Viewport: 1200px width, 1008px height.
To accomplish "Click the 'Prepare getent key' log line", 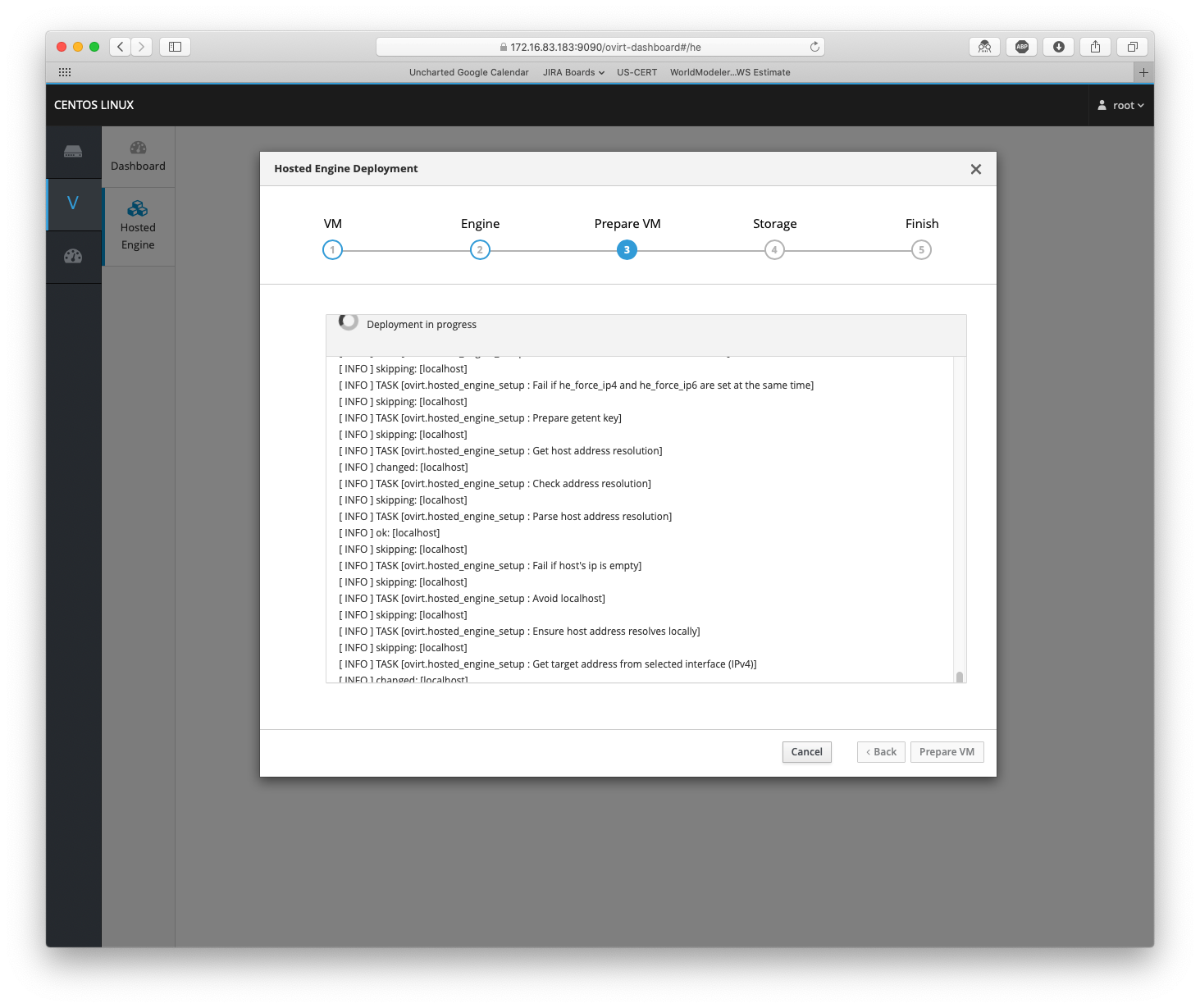I will click(481, 418).
